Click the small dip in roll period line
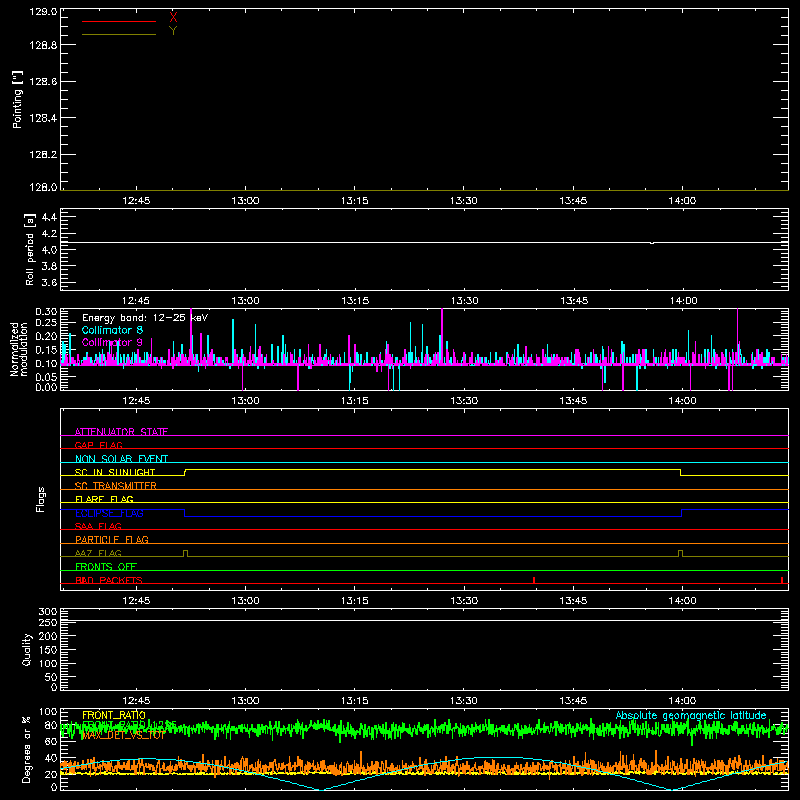800x800 pixels. point(652,243)
